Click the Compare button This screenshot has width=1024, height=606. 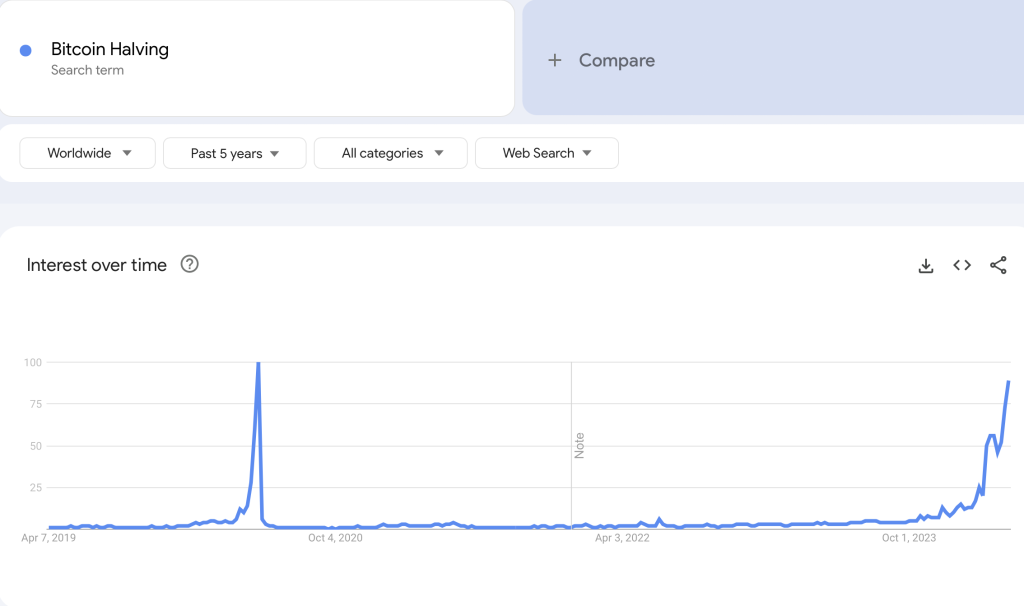[616, 60]
